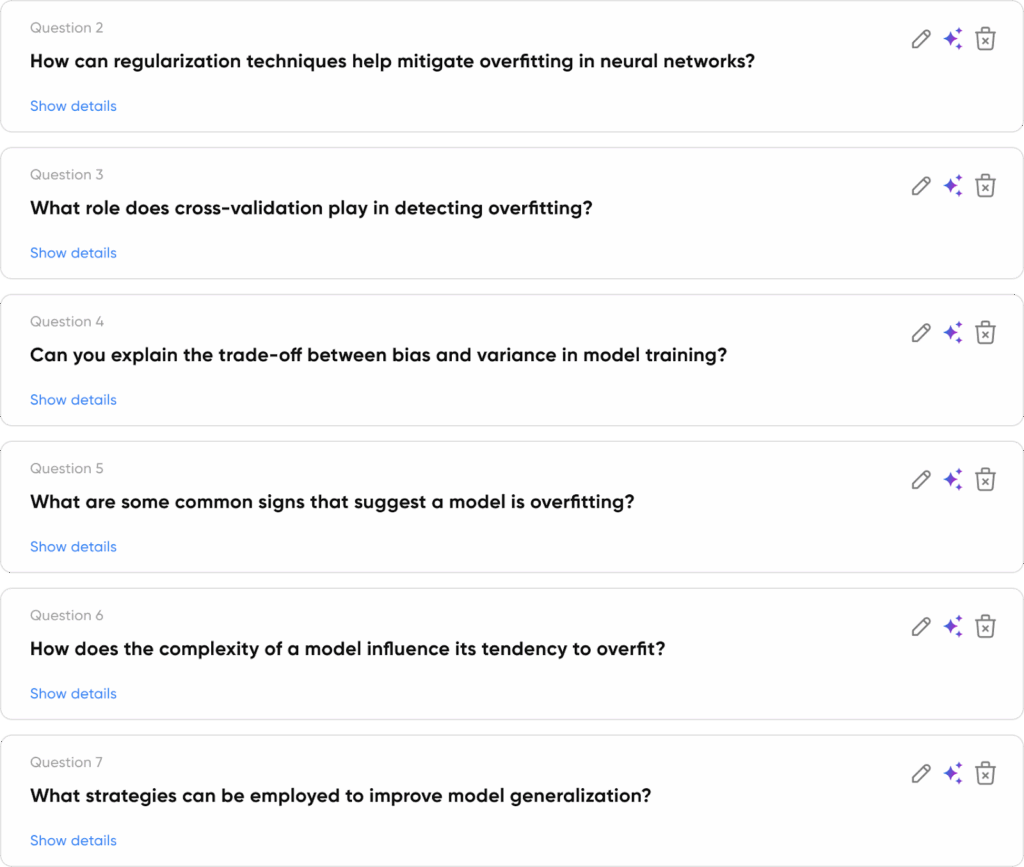Expand Show details under Question 3
Image resolution: width=1024 pixels, height=867 pixels.
[x=73, y=253]
